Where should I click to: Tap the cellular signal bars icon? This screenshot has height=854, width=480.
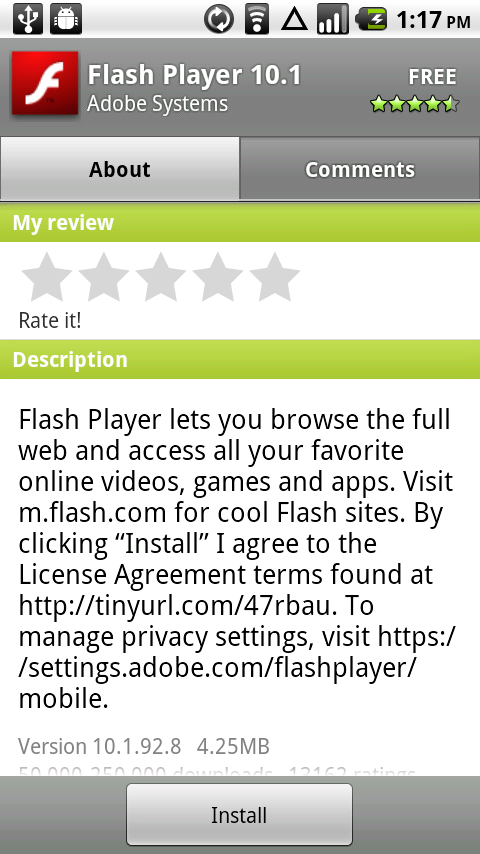(332, 19)
